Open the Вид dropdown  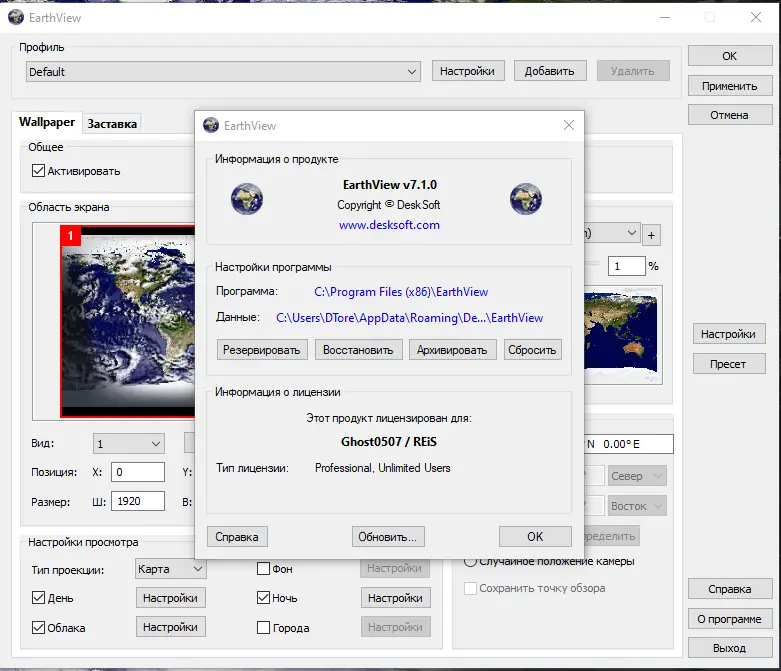(x=129, y=443)
